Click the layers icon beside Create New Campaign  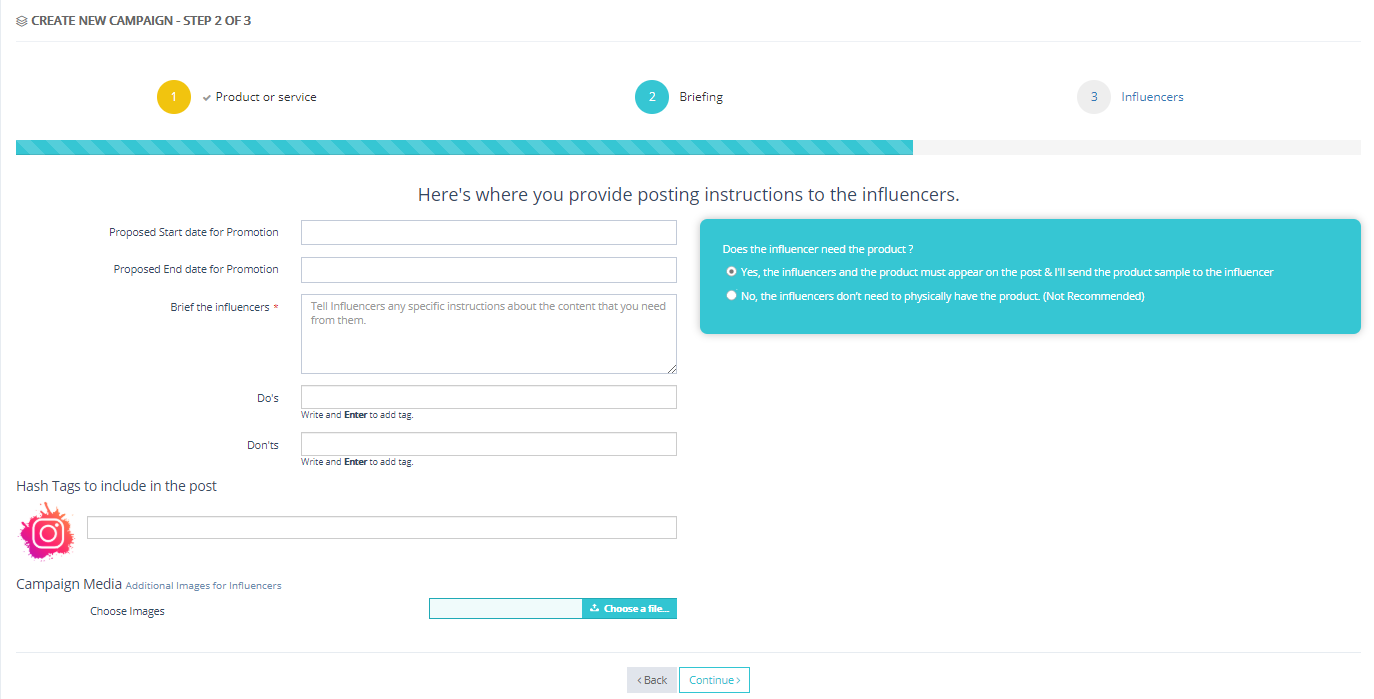[x=22, y=20]
